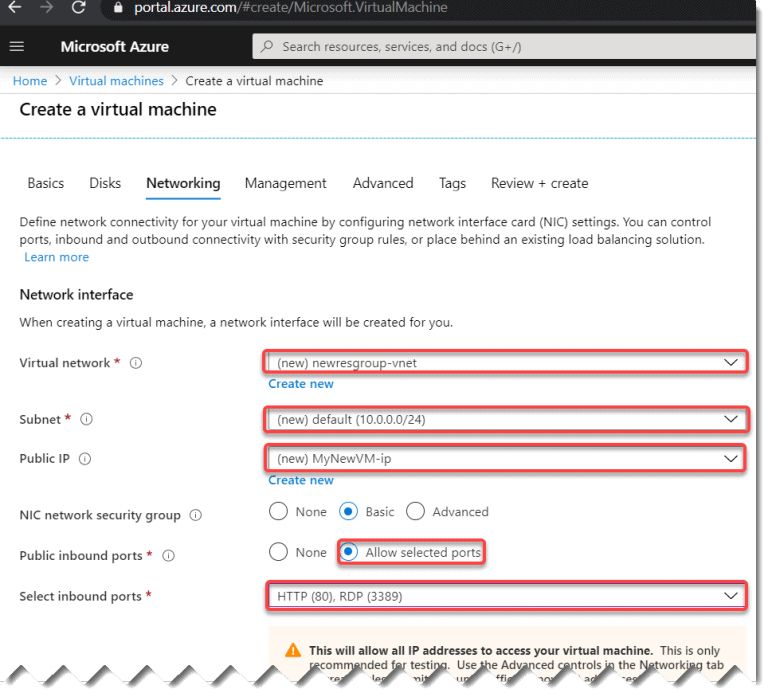Click the Virtual machines breadcrumb link
This screenshot has width=768, height=697.
[x=116, y=81]
